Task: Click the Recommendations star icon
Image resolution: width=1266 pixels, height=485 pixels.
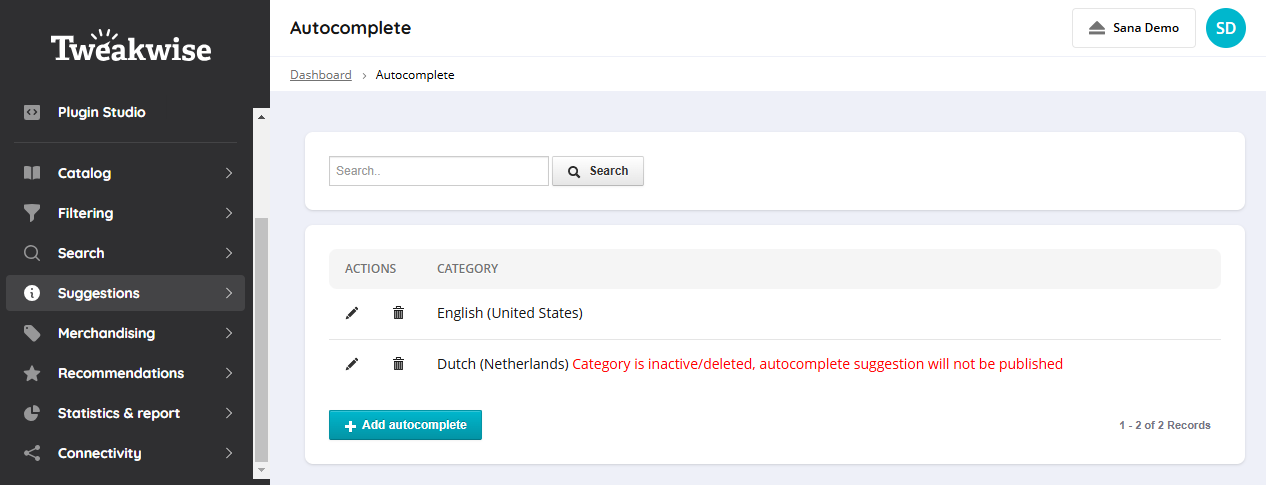Action: pos(32,373)
